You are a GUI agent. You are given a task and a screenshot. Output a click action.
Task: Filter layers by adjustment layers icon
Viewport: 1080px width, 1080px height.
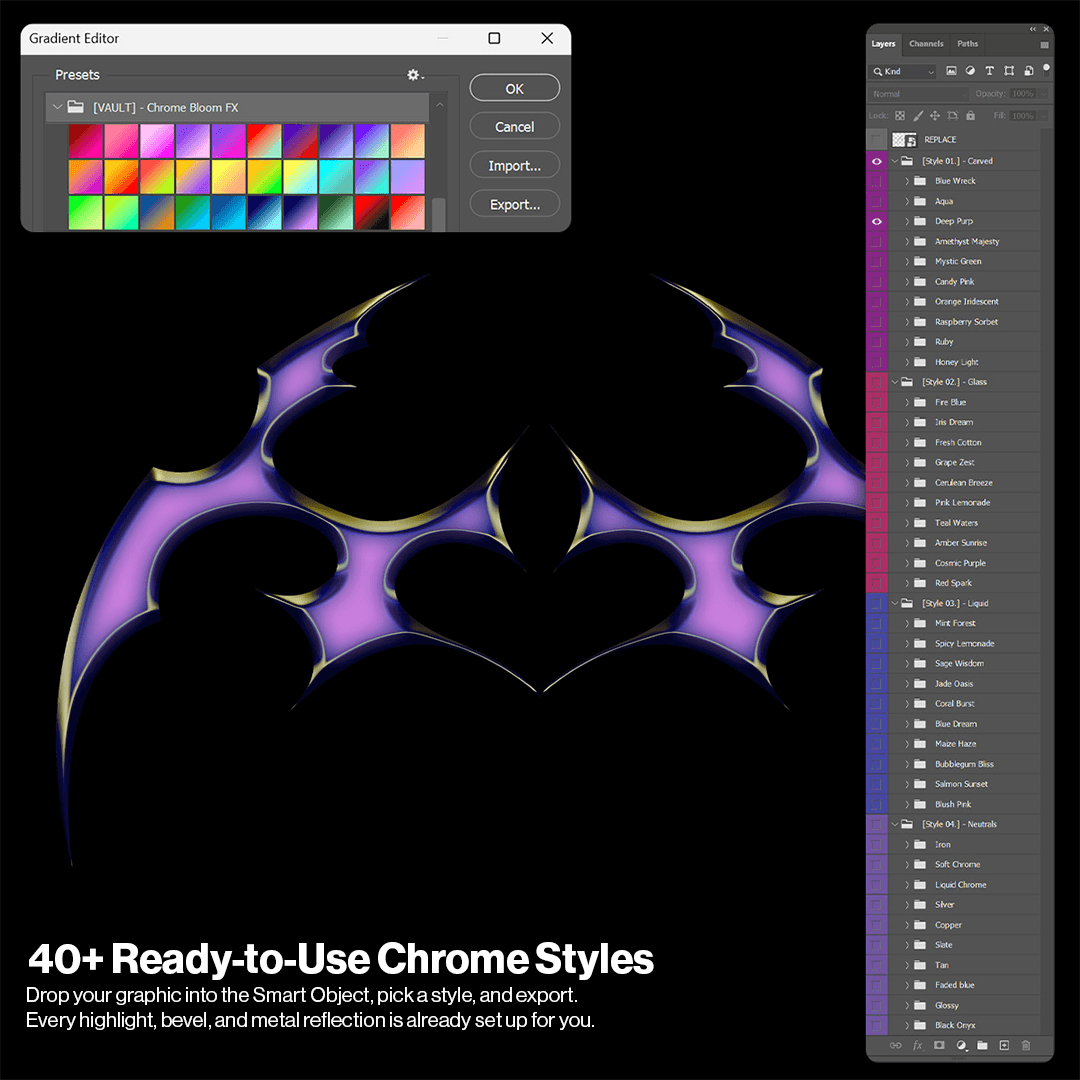click(x=970, y=71)
